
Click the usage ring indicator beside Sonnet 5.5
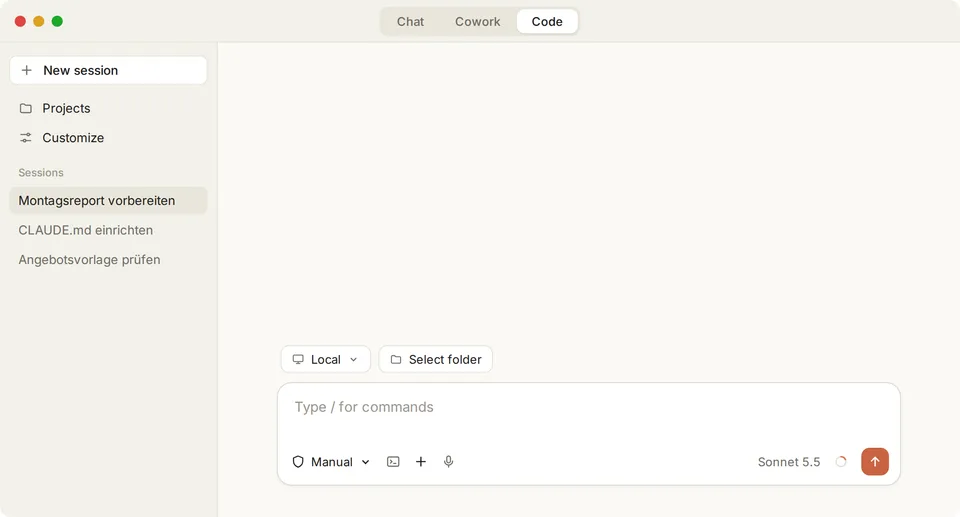(x=841, y=462)
